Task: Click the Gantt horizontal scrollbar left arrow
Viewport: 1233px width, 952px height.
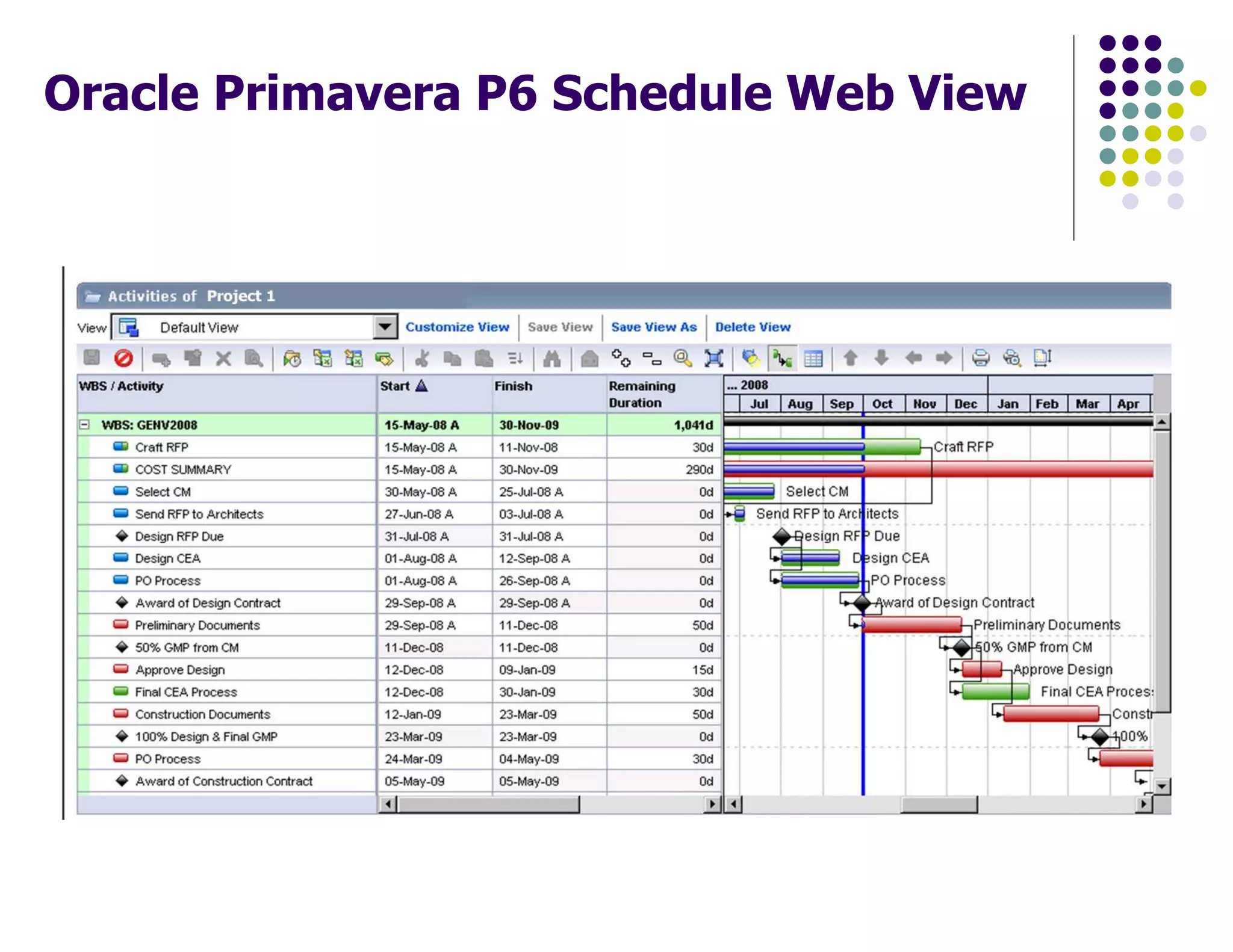Action: (733, 804)
